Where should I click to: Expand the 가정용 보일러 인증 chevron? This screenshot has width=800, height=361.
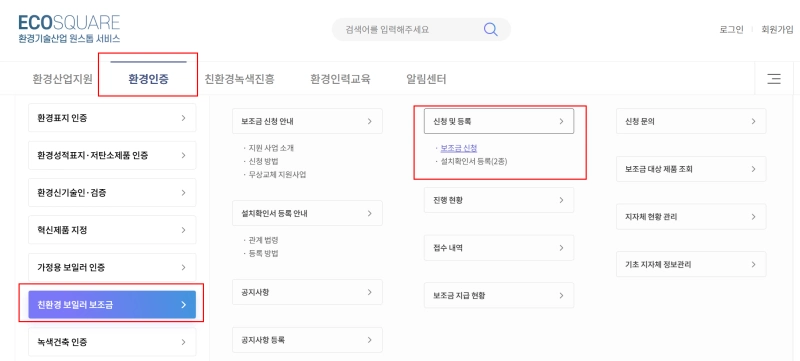click(x=183, y=267)
